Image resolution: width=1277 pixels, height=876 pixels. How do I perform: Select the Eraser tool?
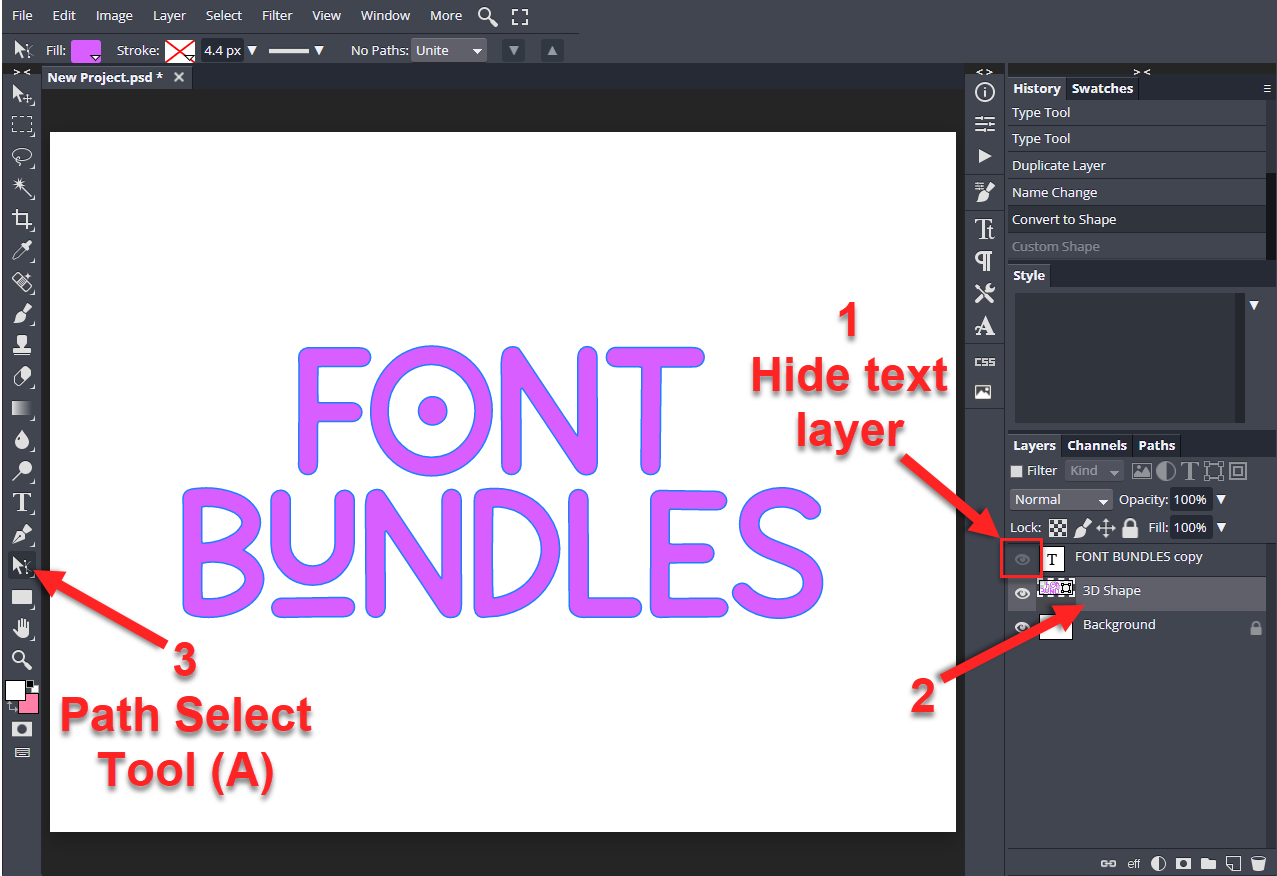point(21,377)
